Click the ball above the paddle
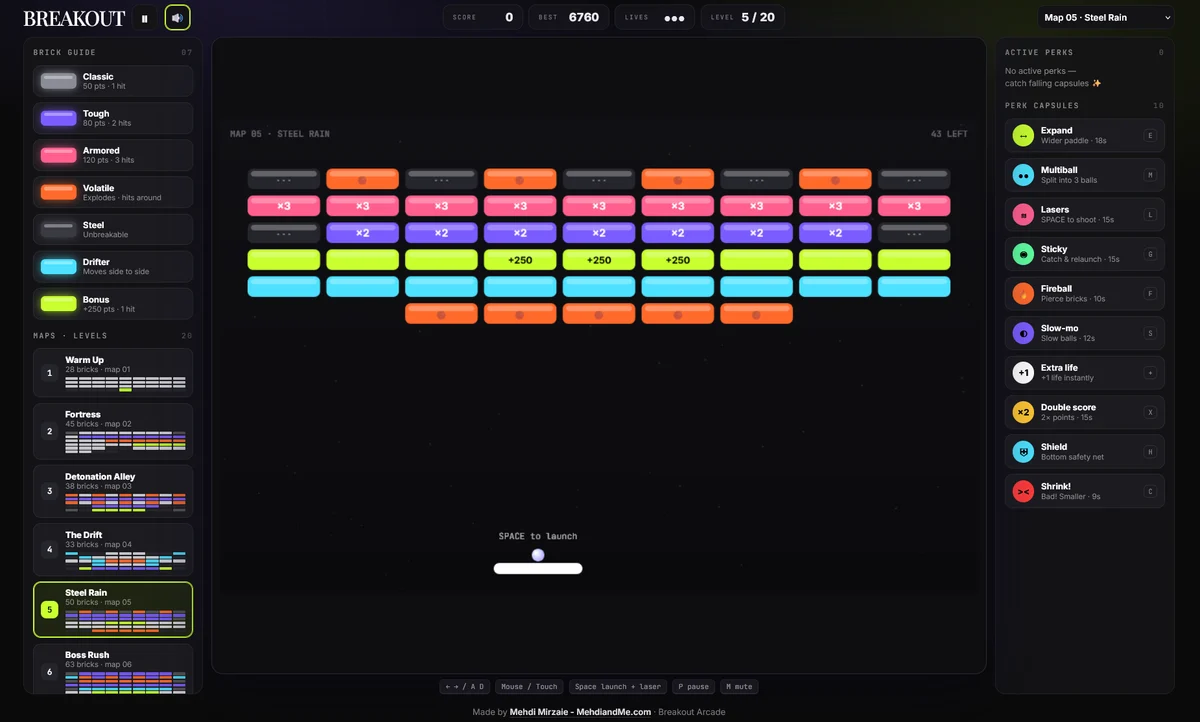Viewport: 1200px width, 722px height. pos(538,555)
